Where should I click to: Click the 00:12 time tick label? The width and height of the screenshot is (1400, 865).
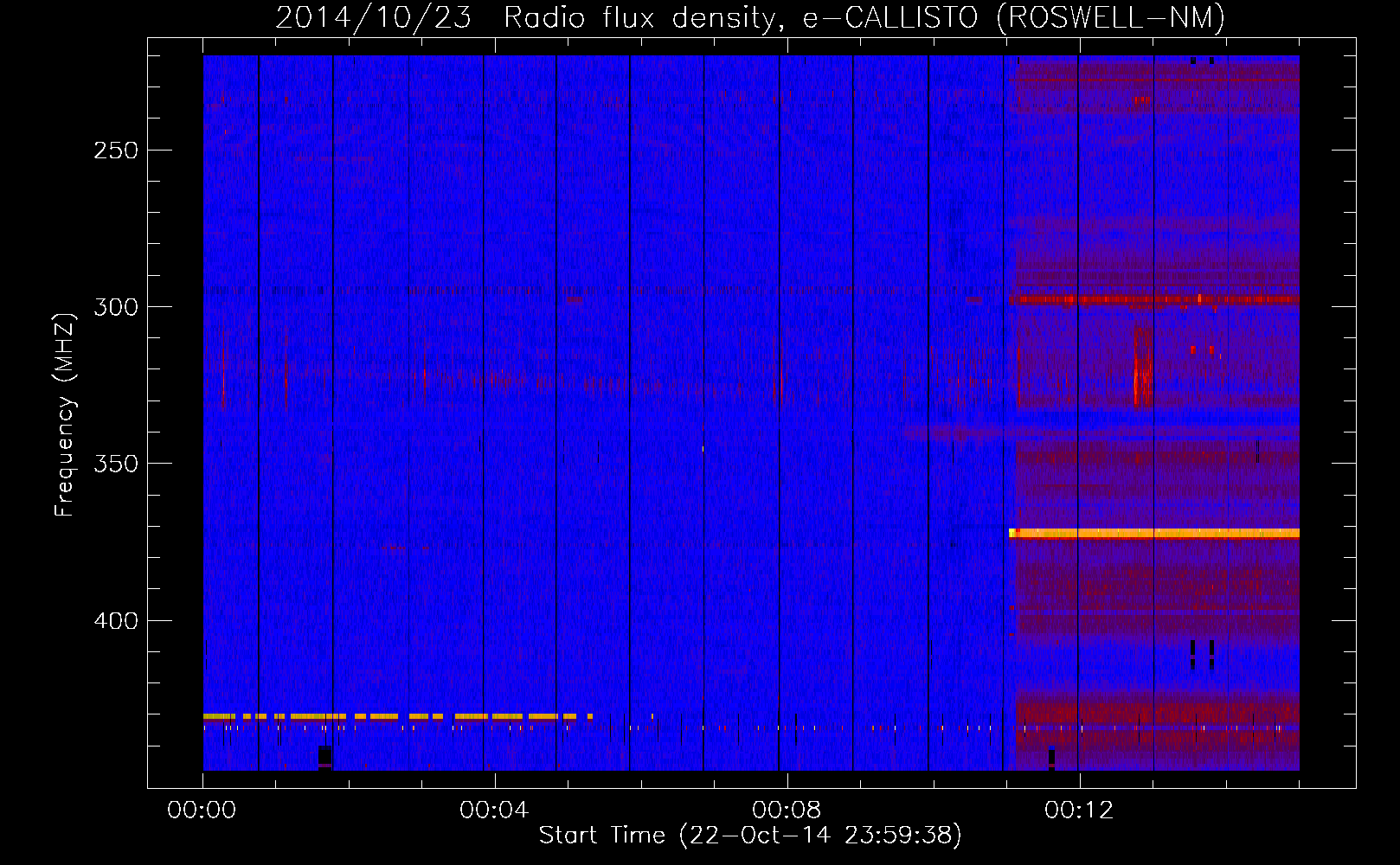click(1079, 810)
